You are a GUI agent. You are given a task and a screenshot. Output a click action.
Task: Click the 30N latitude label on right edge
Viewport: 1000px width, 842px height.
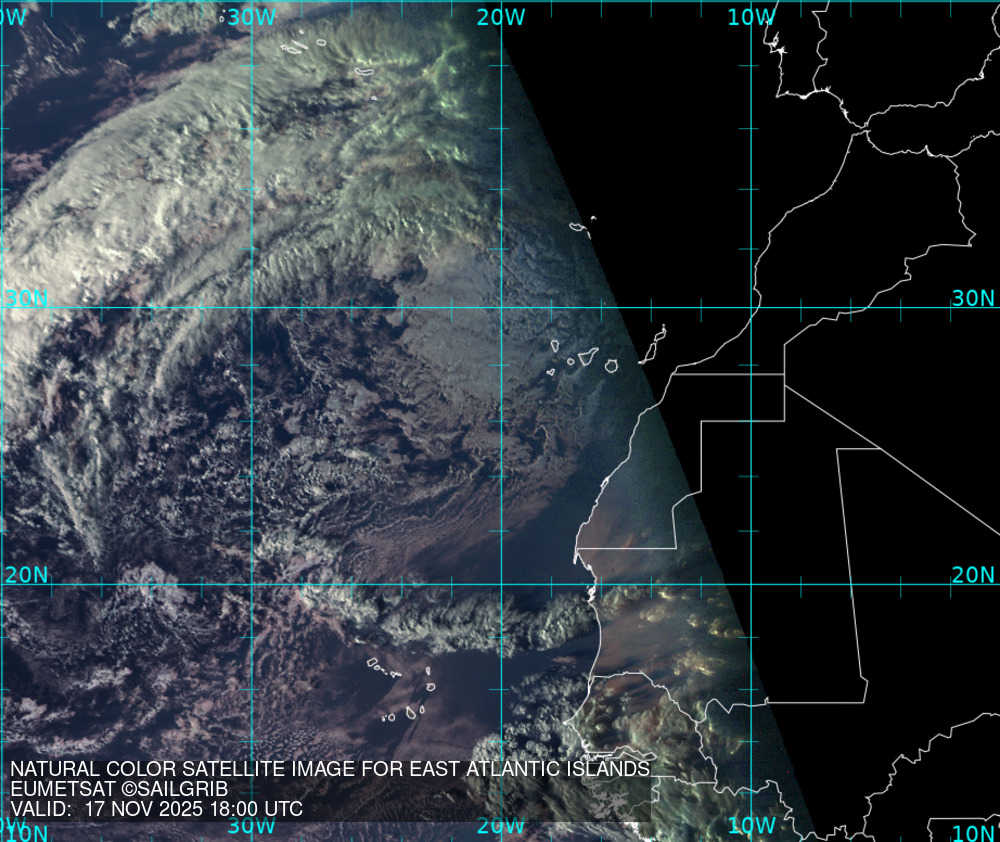[x=972, y=298]
